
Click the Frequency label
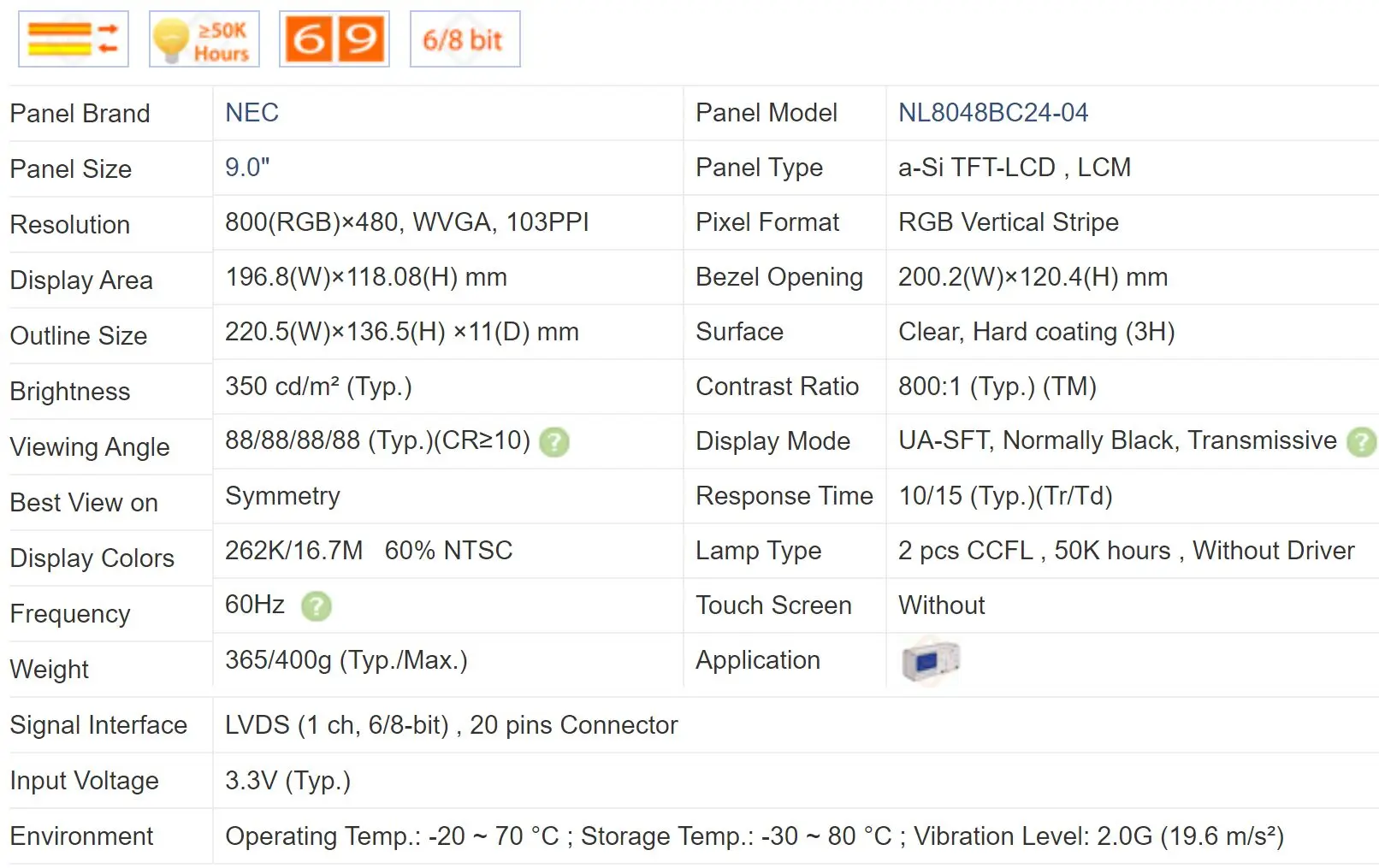(70, 614)
